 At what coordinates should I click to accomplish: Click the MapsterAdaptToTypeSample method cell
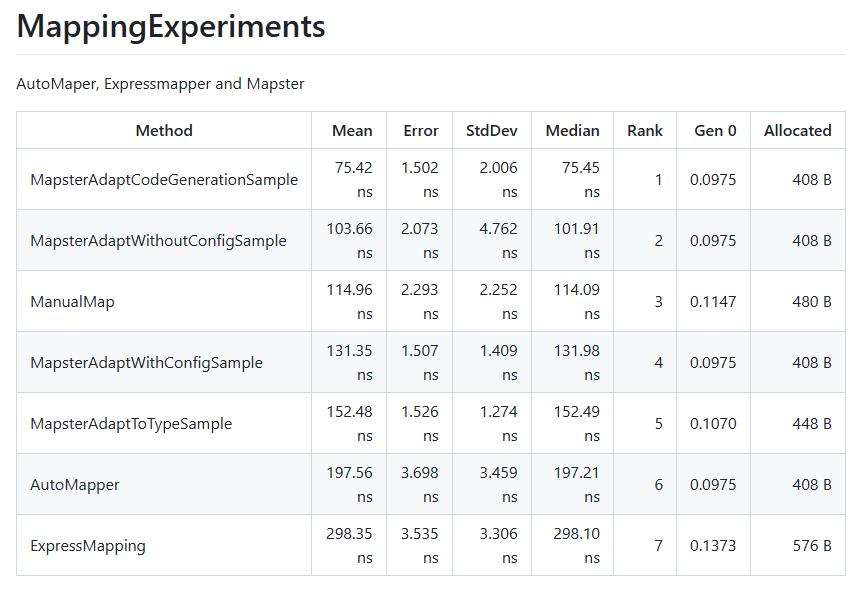click(x=131, y=424)
